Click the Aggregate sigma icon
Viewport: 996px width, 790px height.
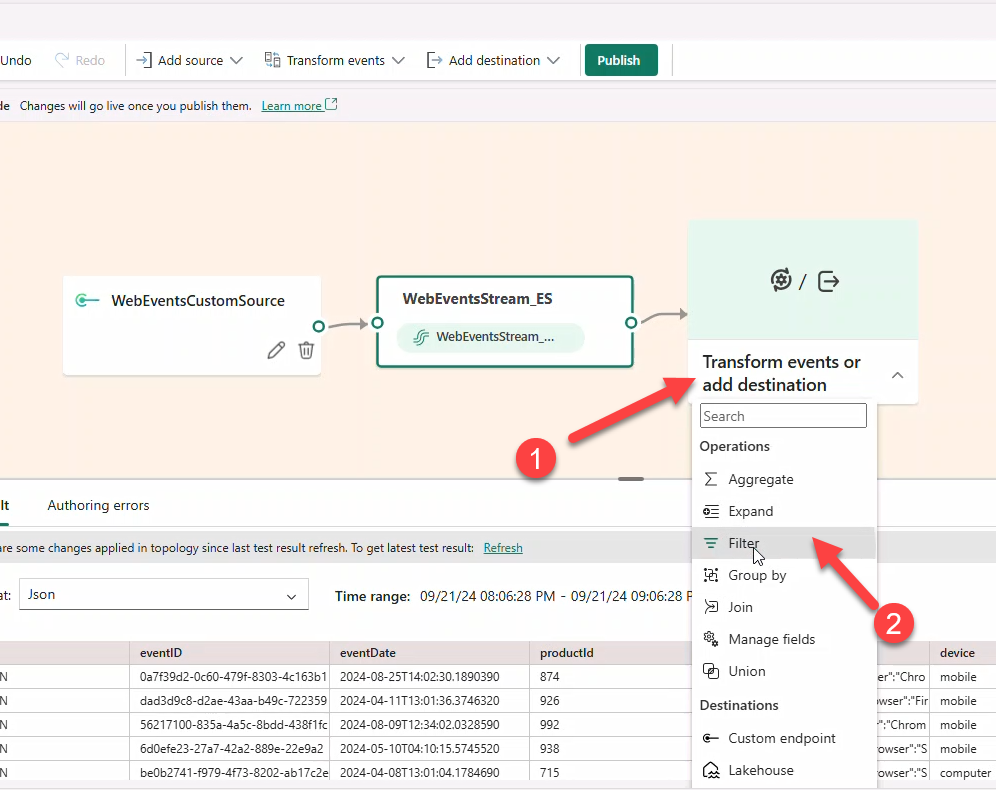pos(711,479)
